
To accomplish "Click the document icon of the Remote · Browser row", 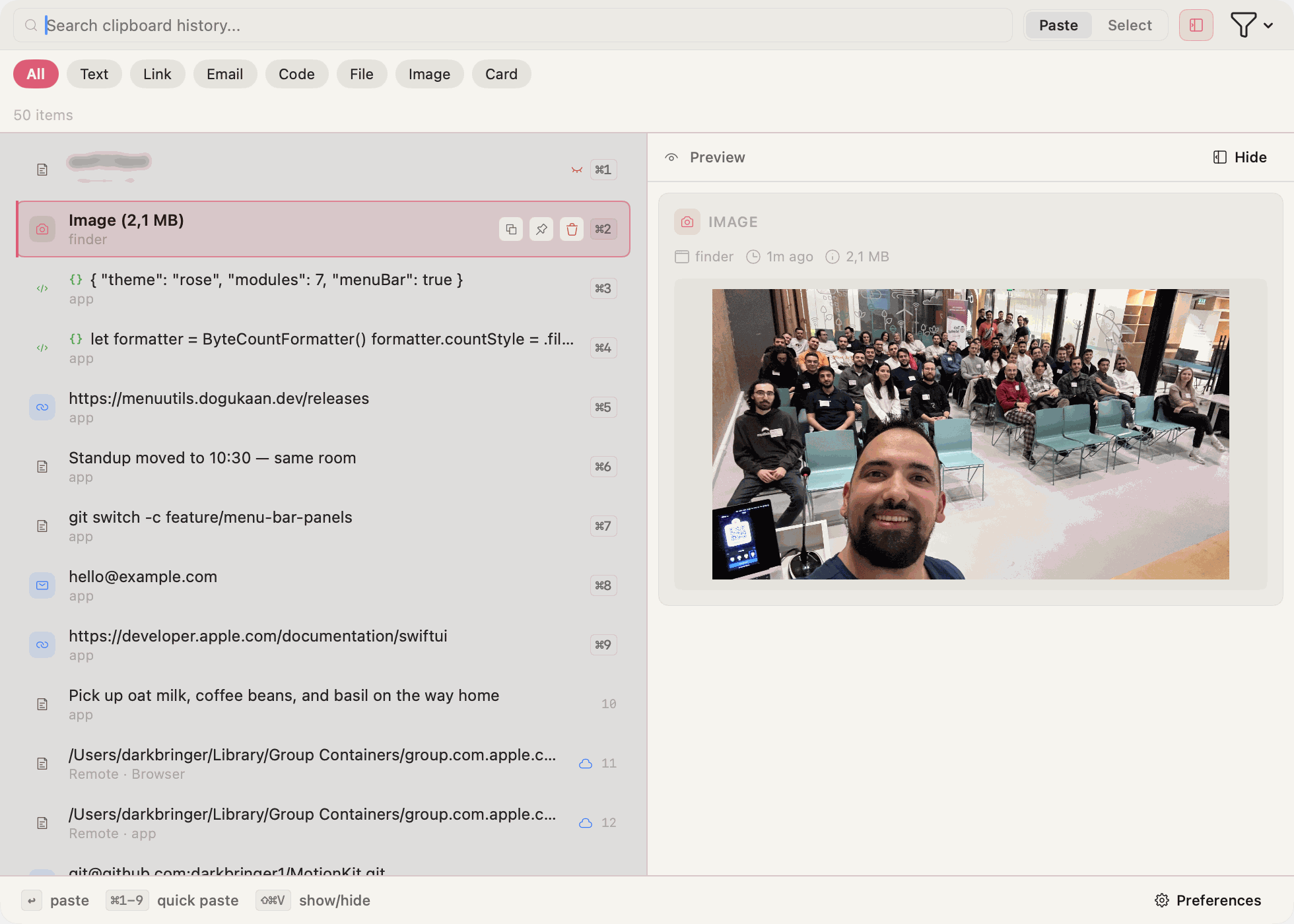I will point(42,764).
